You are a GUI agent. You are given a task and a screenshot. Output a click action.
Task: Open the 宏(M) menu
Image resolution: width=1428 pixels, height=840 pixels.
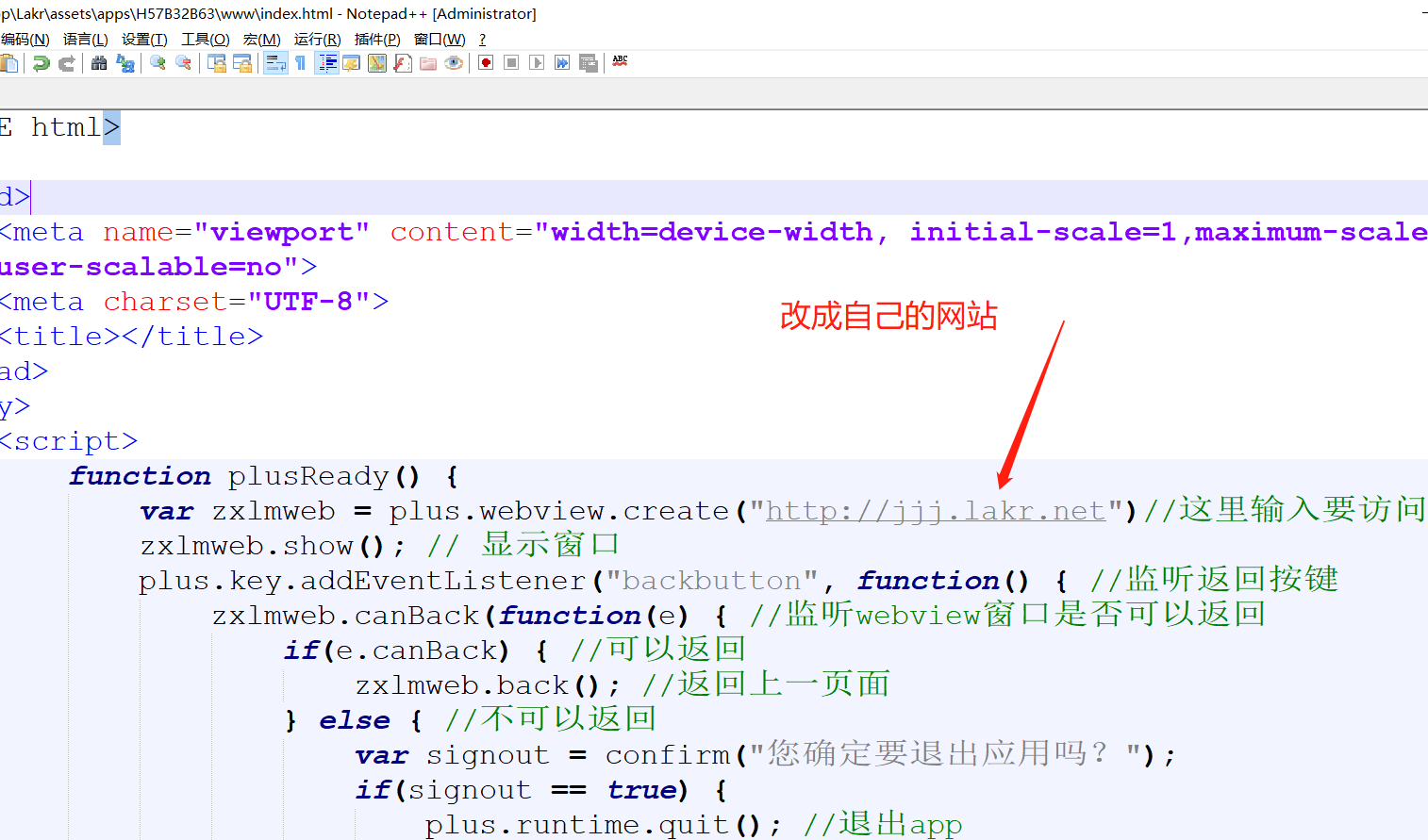click(261, 39)
